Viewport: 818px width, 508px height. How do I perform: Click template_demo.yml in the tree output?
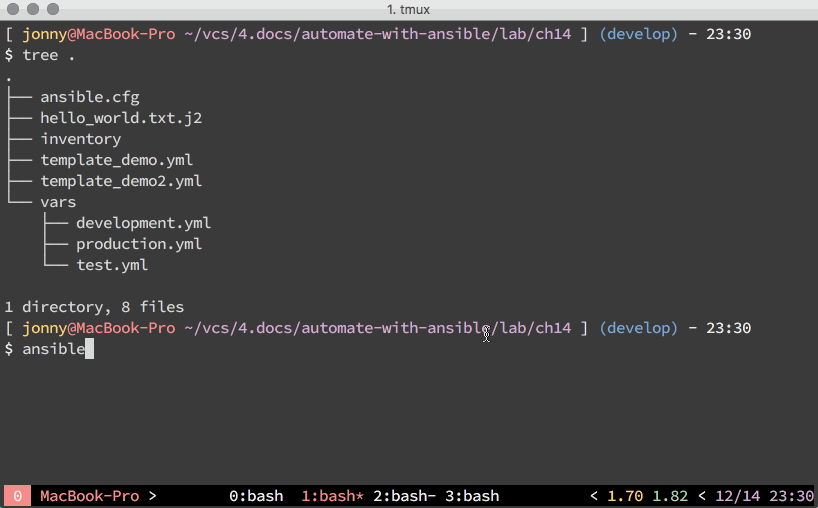pyautogui.click(x=117, y=160)
